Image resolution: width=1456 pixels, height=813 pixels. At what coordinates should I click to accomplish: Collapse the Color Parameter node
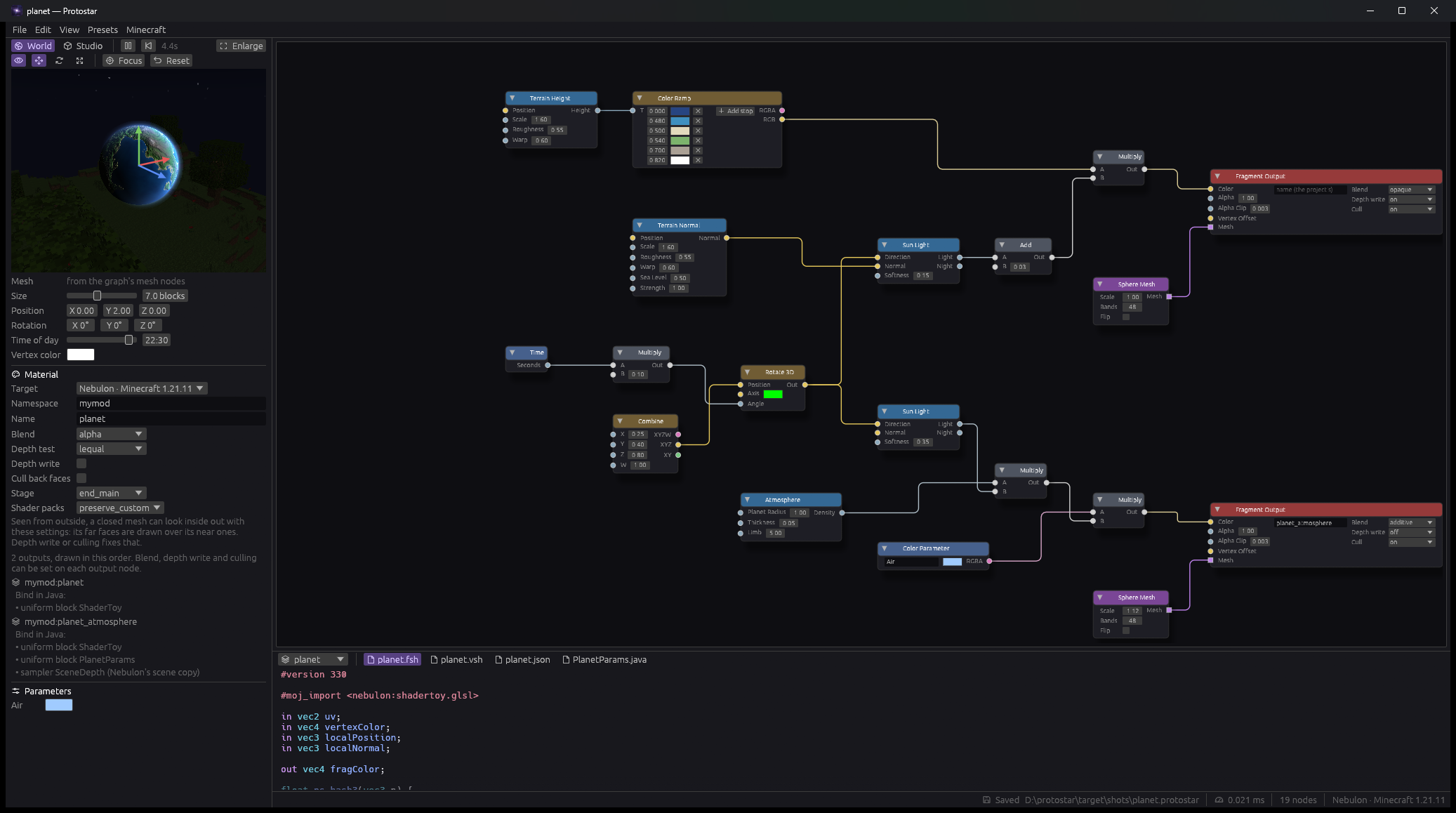pos(885,548)
